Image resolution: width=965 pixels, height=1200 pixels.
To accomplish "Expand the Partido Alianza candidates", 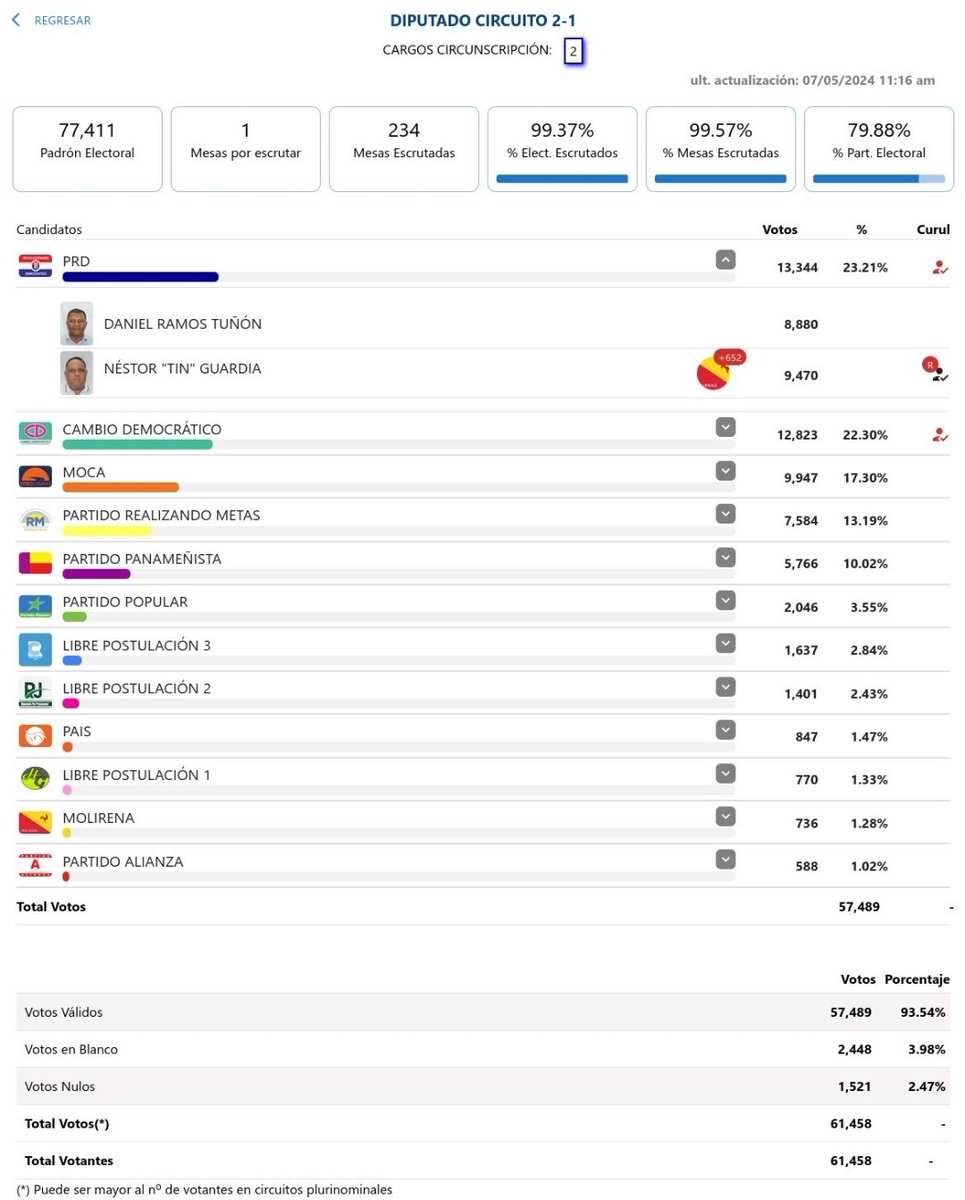I will (726, 859).
